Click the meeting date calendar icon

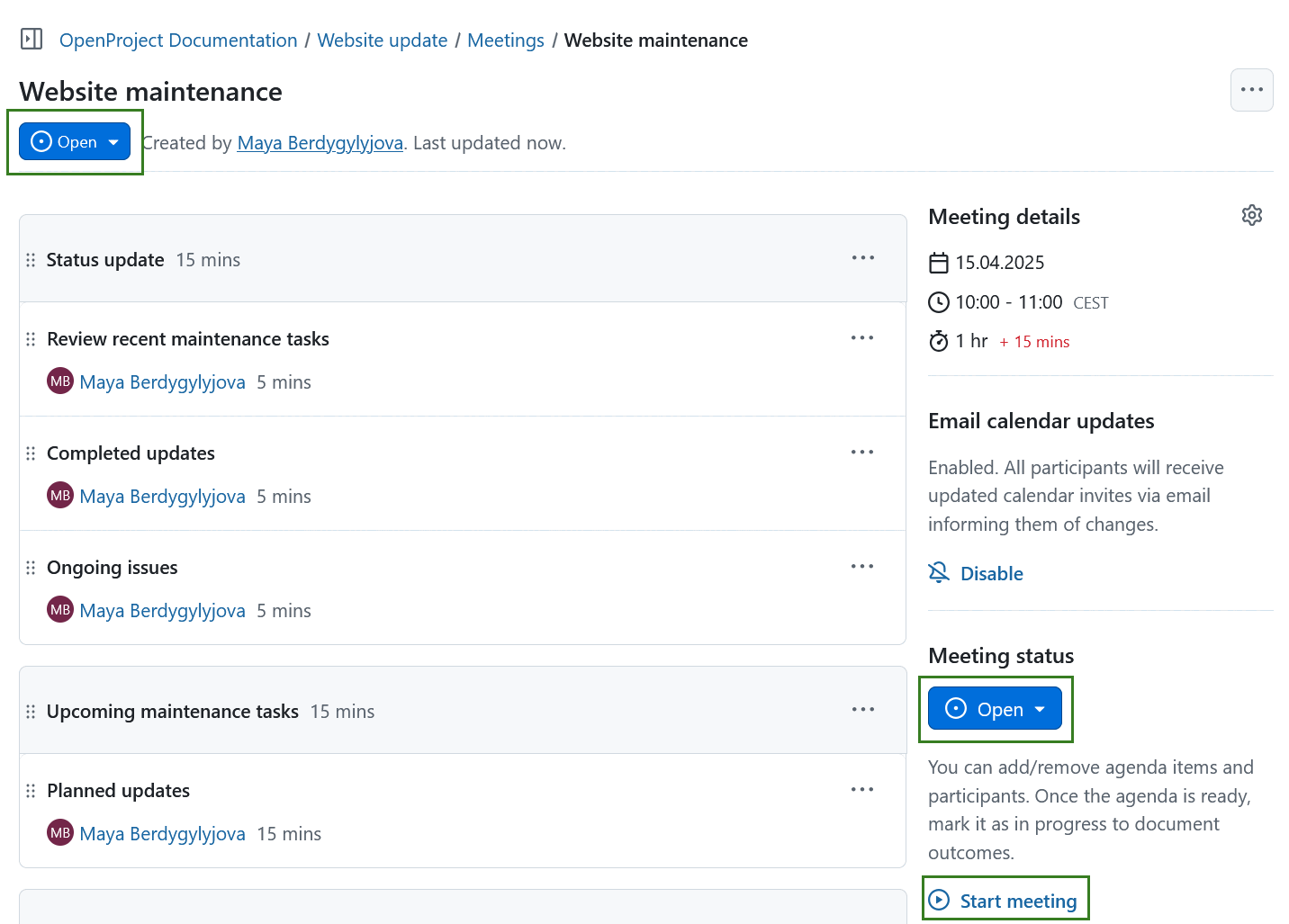[939, 263]
